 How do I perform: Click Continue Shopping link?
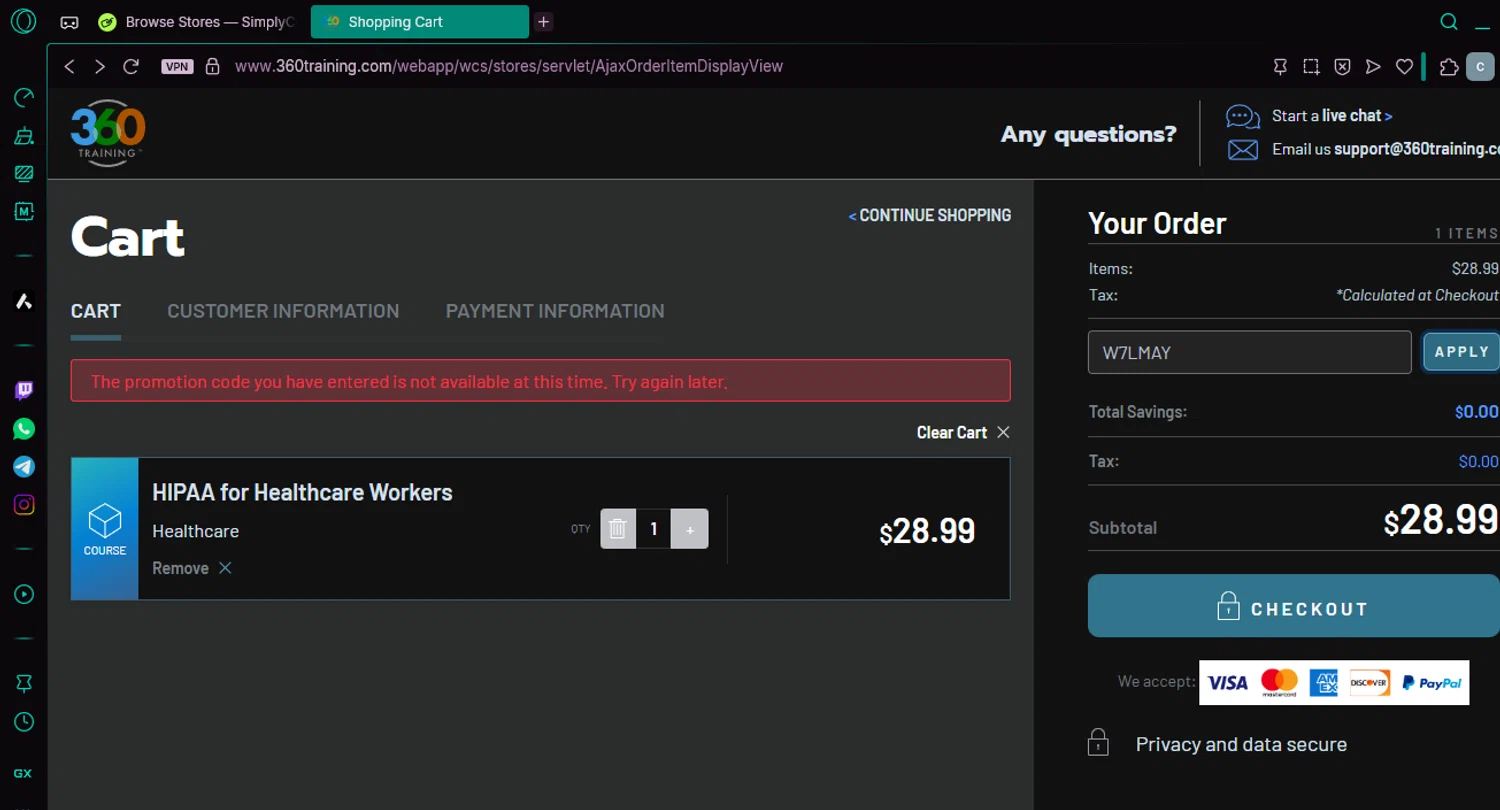click(x=930, y=215)
